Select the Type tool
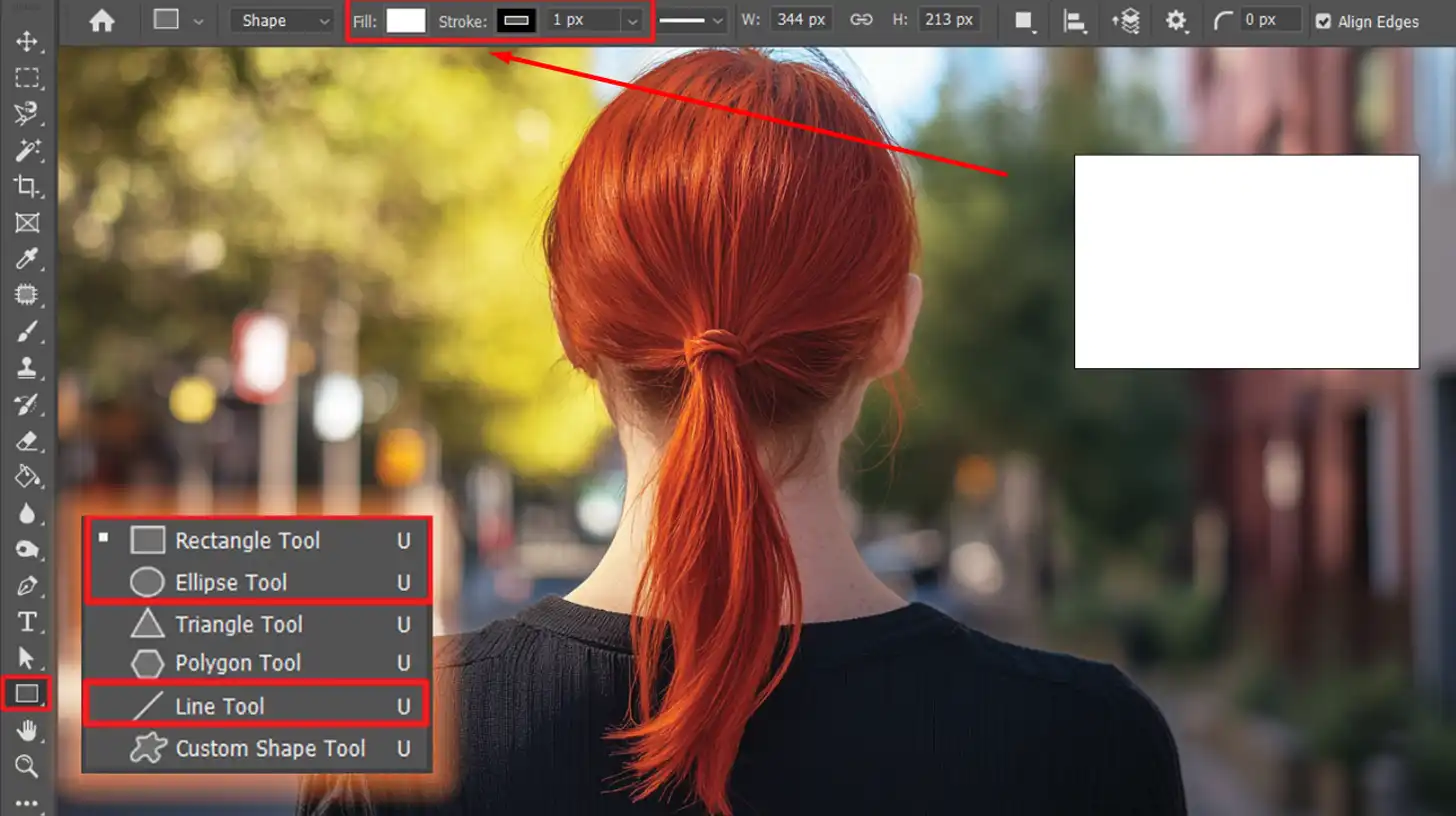 click(x=27, y=622)
